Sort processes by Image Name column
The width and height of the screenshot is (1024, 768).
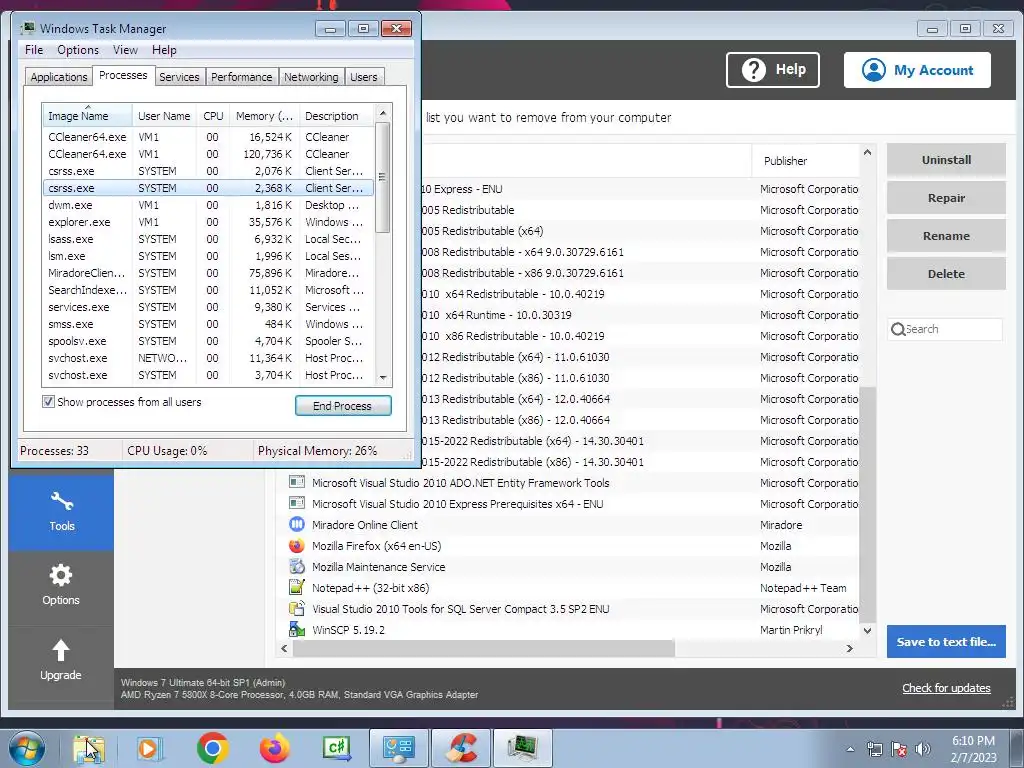tap(88, 116)
